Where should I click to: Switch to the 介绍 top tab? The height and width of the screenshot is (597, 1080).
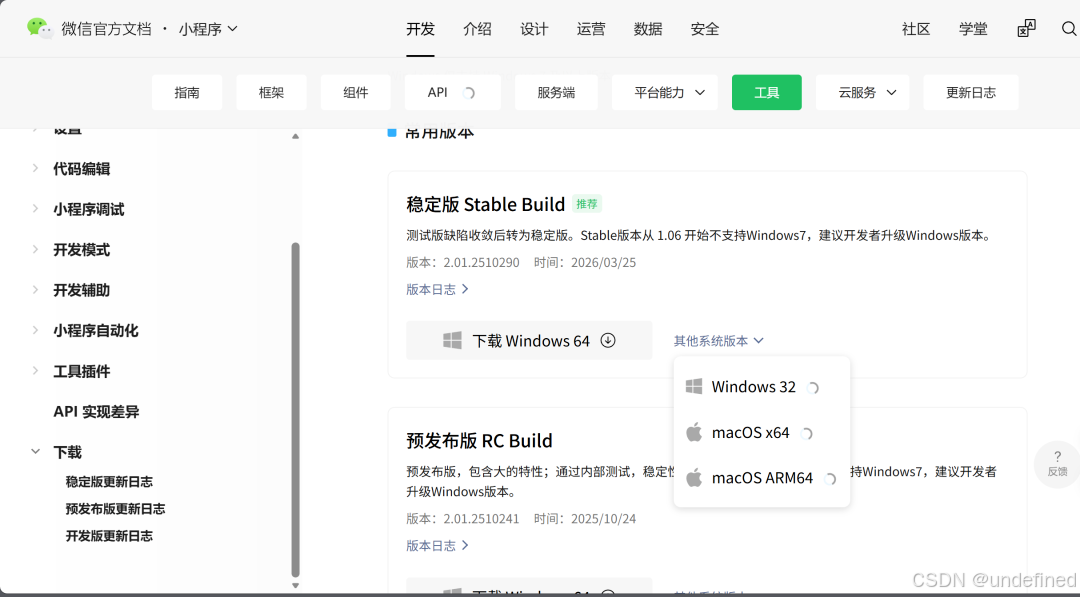(x=477, y=29)
